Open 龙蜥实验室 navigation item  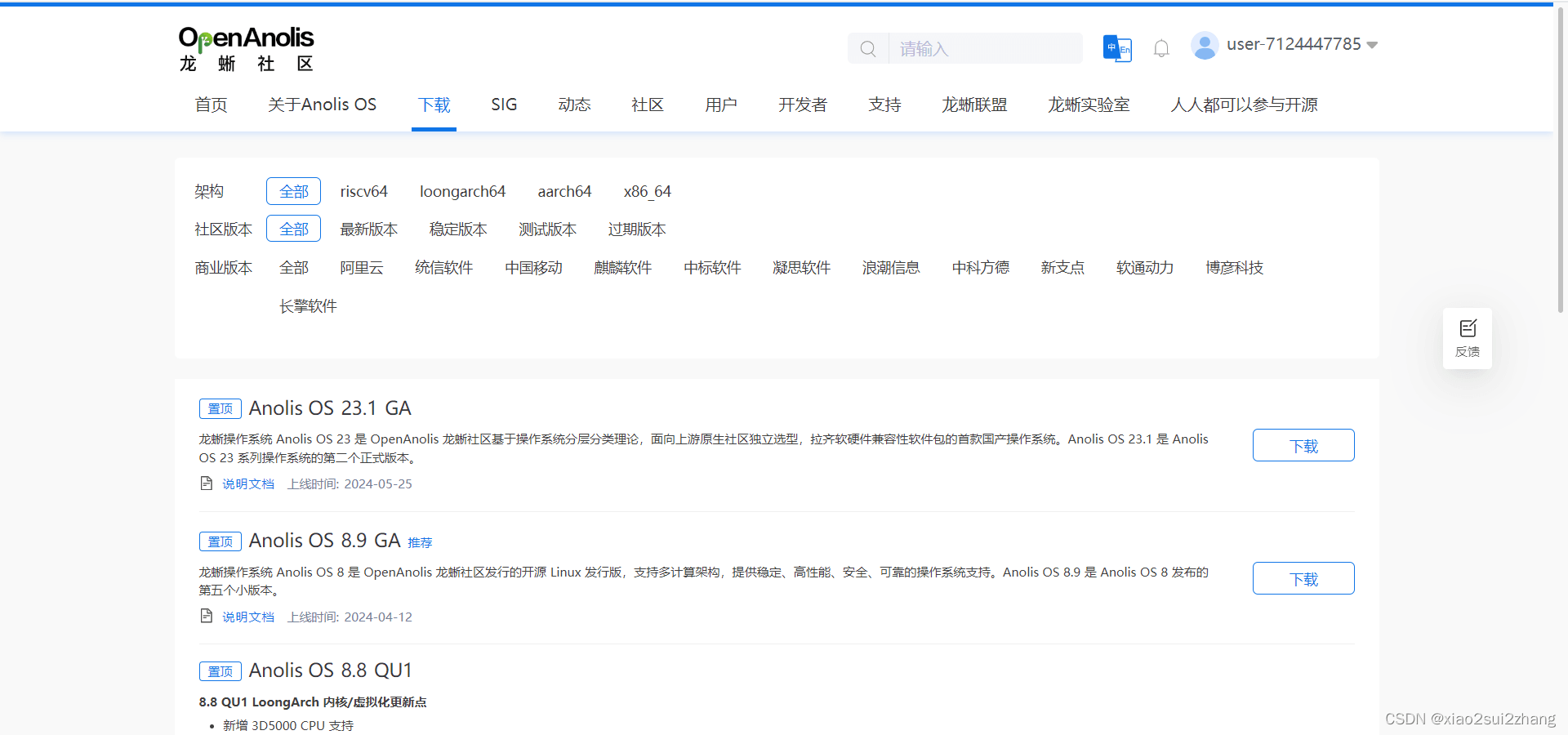pos(1089,105)
